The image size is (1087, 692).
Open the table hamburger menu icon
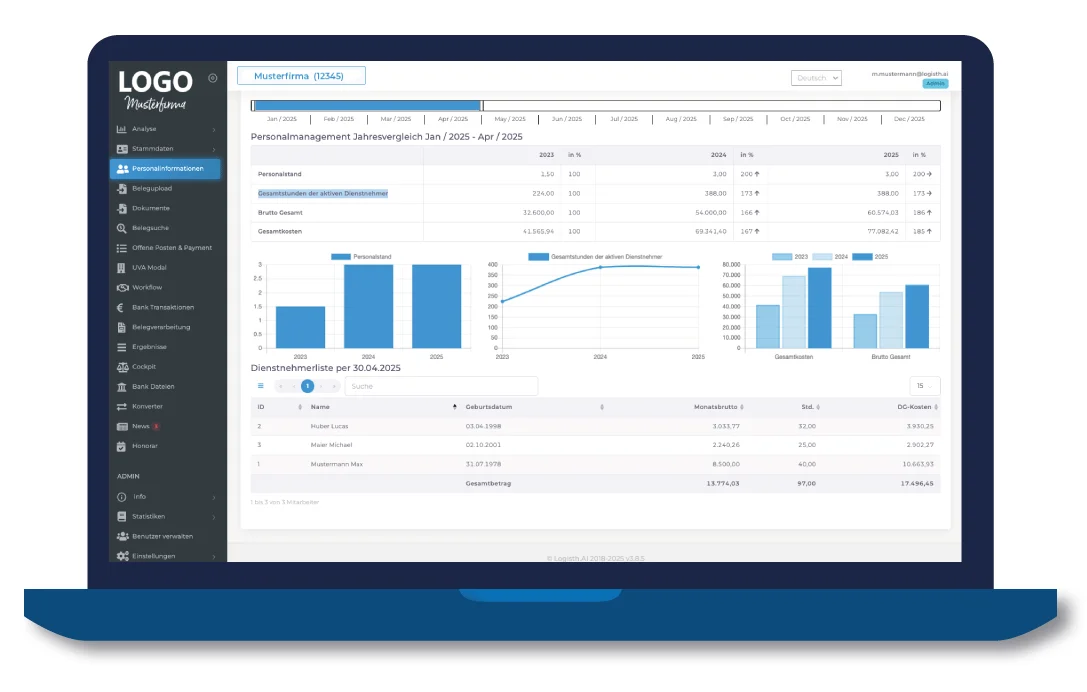[261, 386]
